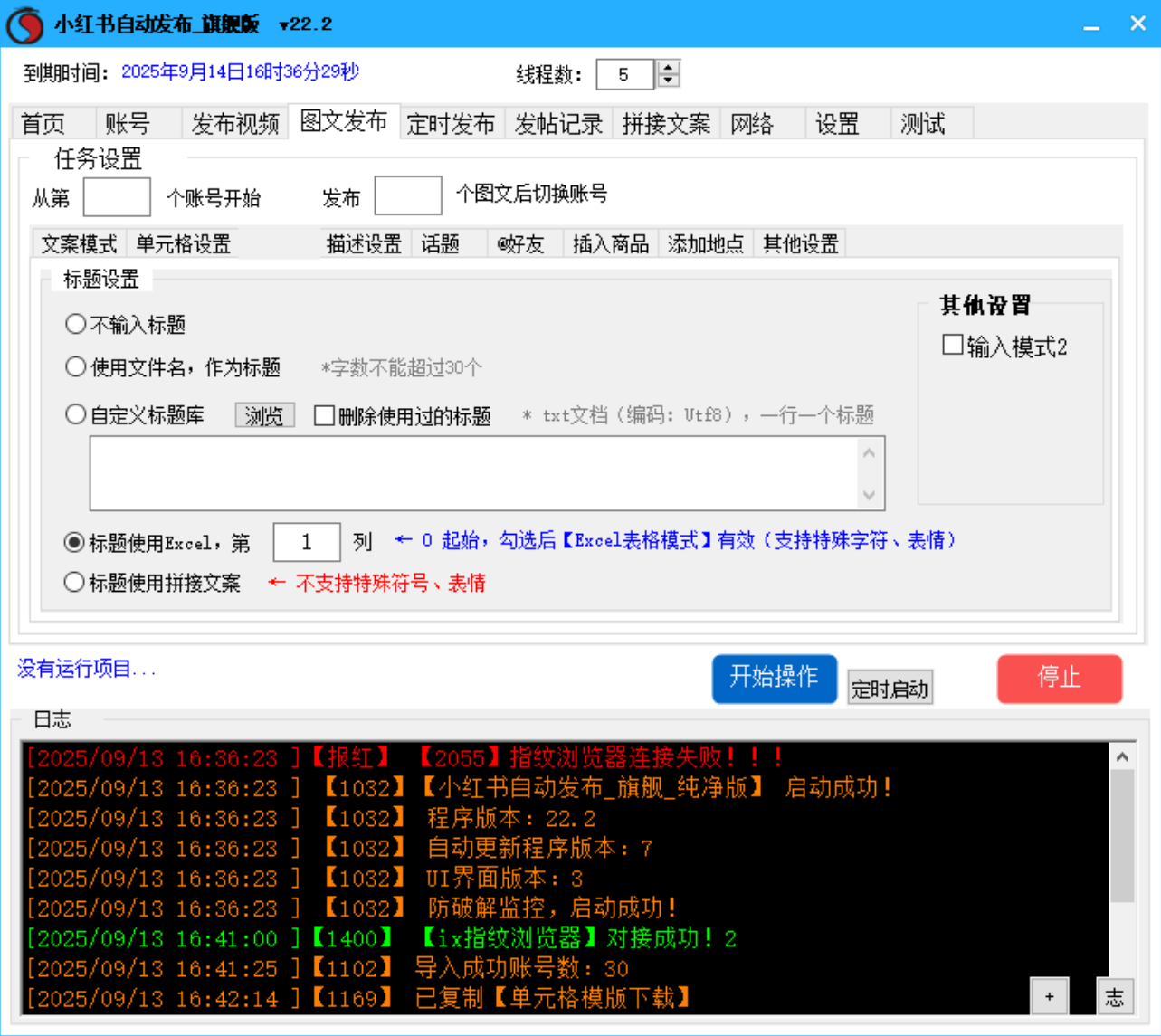Click the Excel column number input field
Screen dimensions: 1161x1036
[x=307, y=542]
